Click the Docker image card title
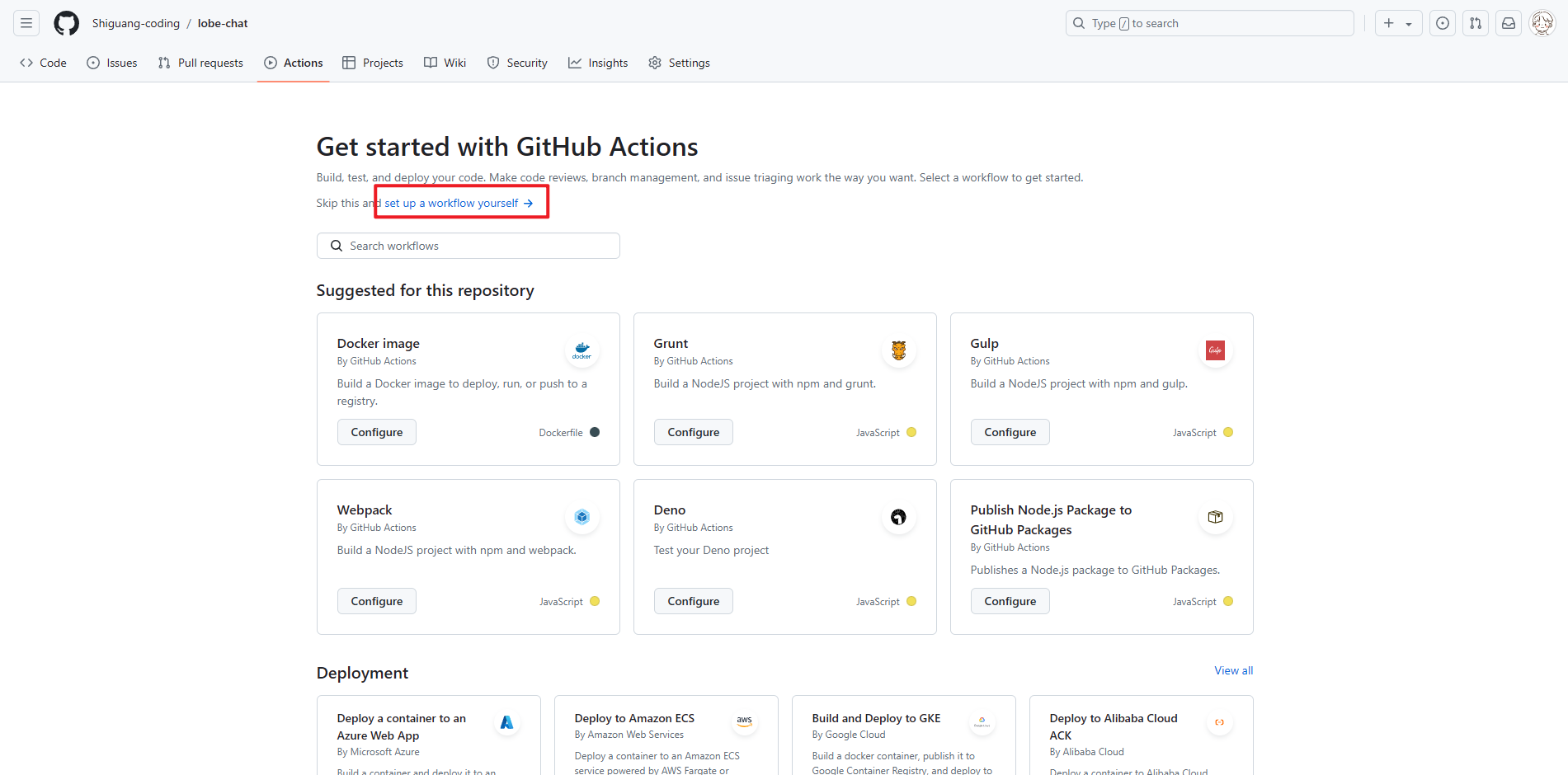1568x775 pixels. 379,343
